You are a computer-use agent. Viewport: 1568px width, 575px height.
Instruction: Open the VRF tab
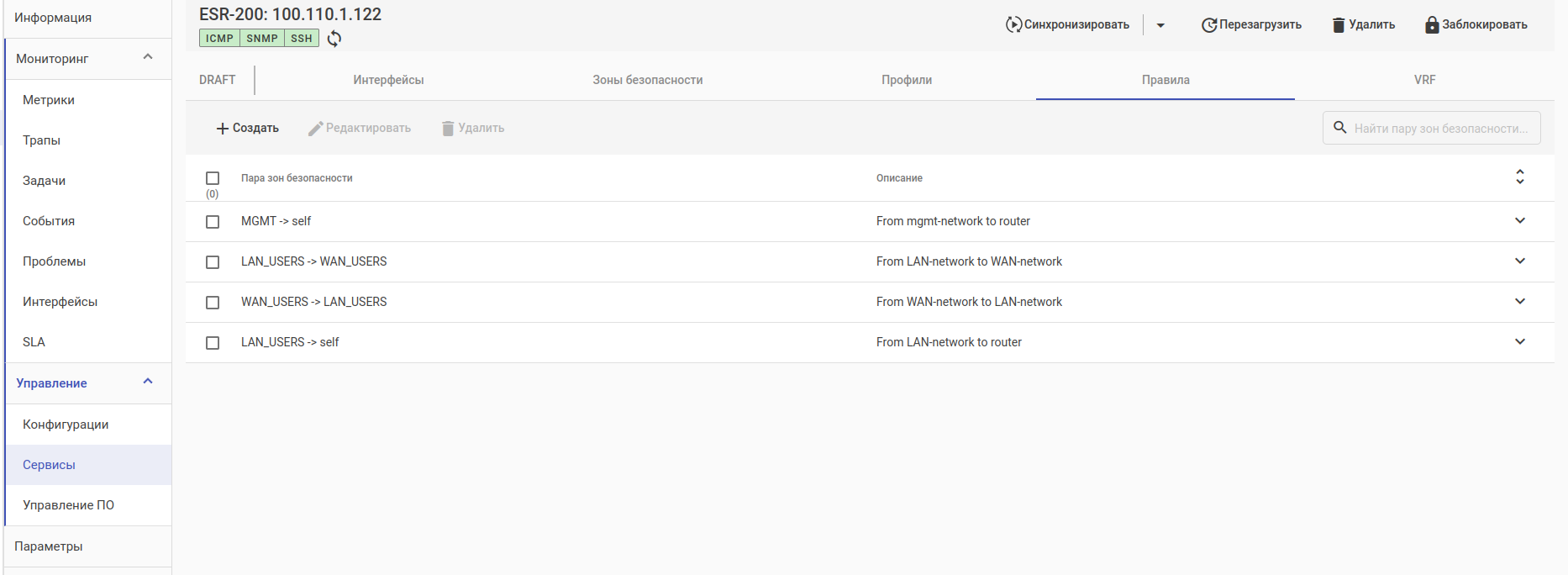(1424, 80)
